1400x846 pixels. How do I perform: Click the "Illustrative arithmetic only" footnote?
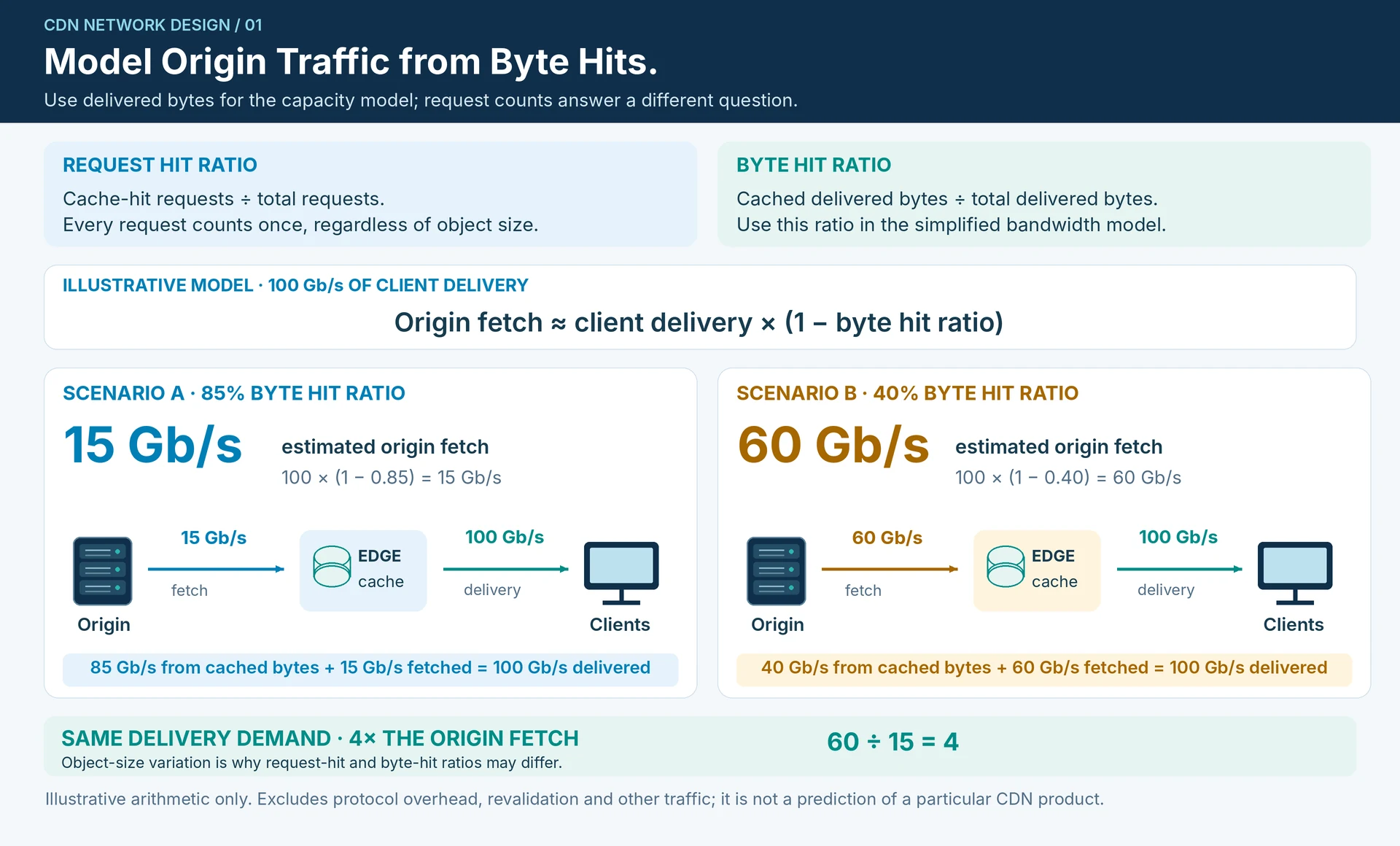click(575, 799)
